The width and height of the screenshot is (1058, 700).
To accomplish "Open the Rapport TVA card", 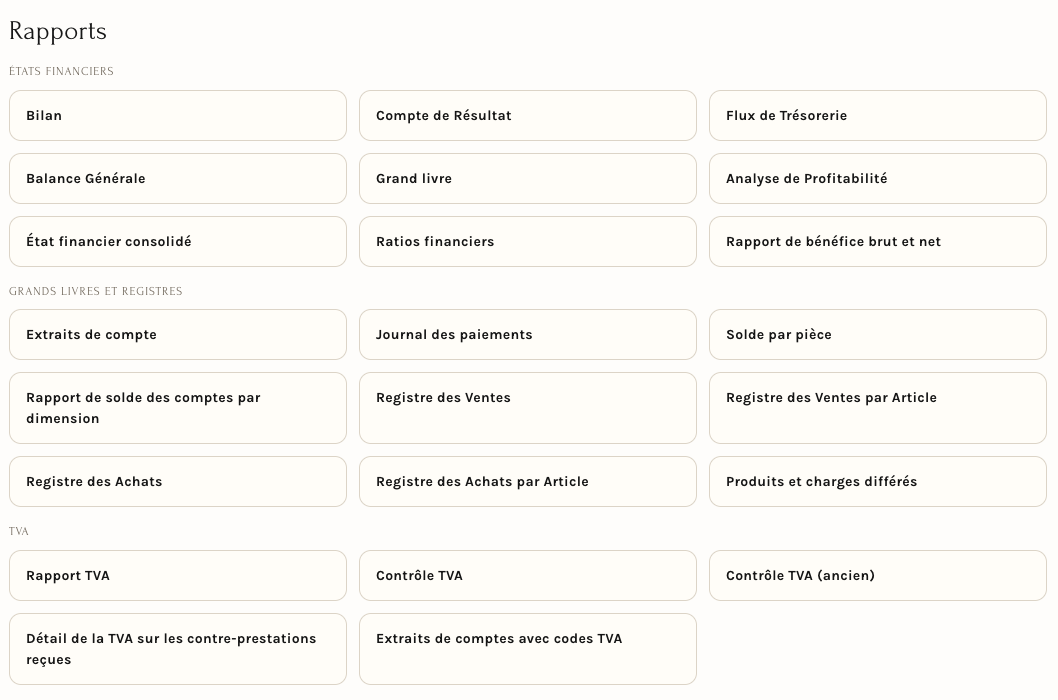I will [177, 576].
